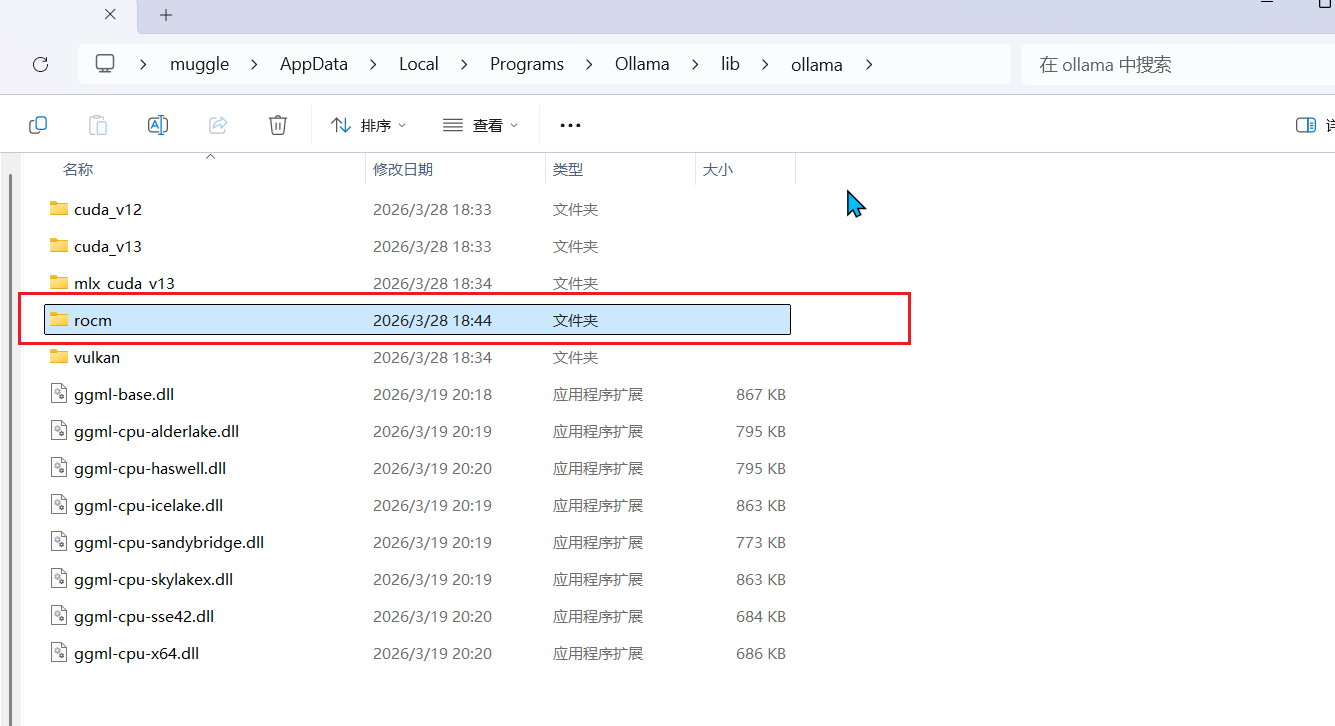Viewport: 1335px width, 726px height.
Task: Select the mlx_cuda_v13 folder name
Action: pos(124,283)
